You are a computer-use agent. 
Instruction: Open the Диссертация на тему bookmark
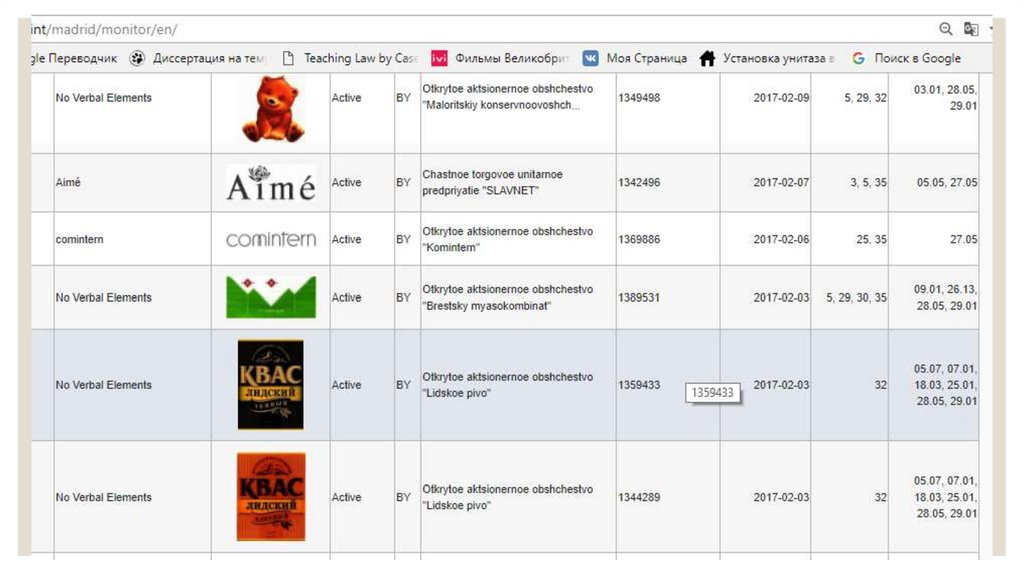coord(208,58)
